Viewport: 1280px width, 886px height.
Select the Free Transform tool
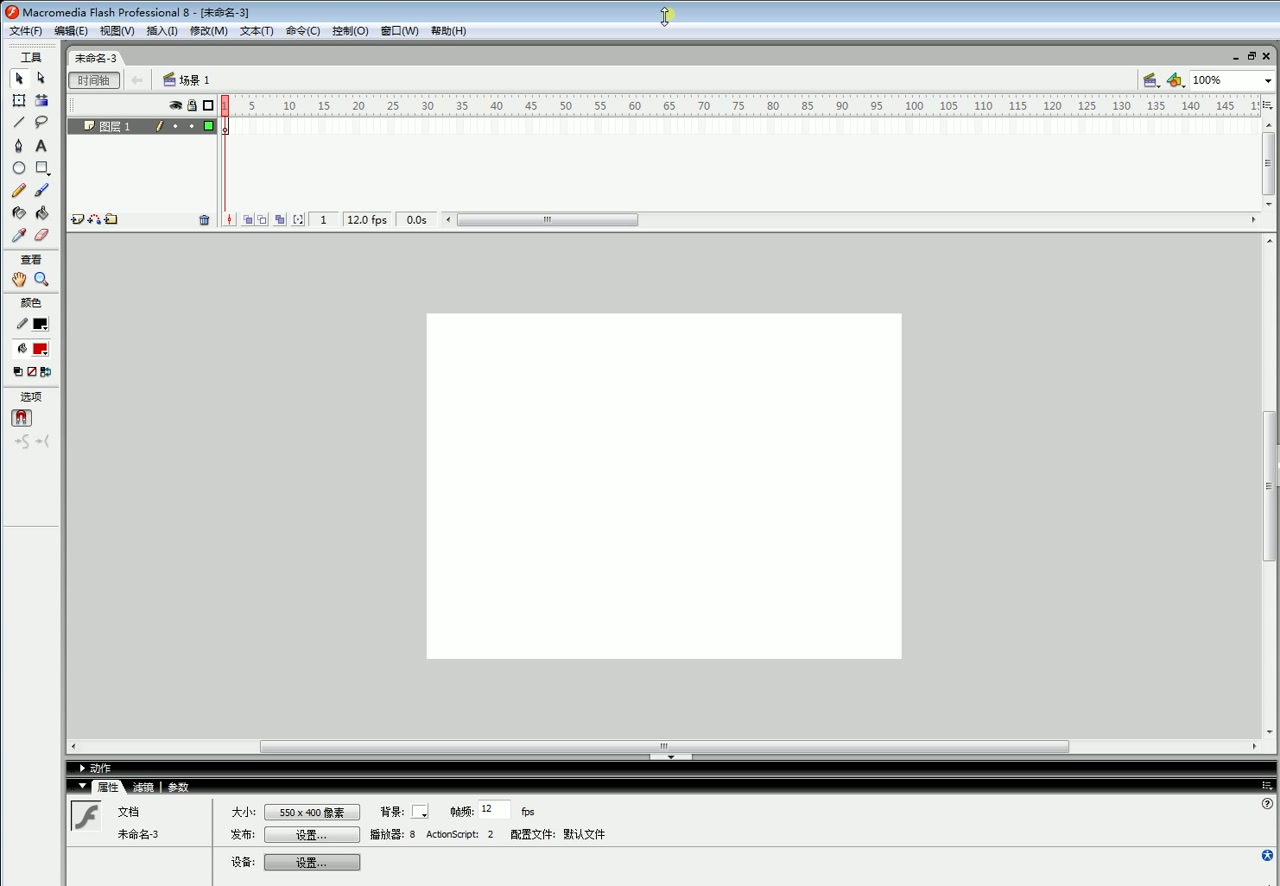click(x=18, y=100)
